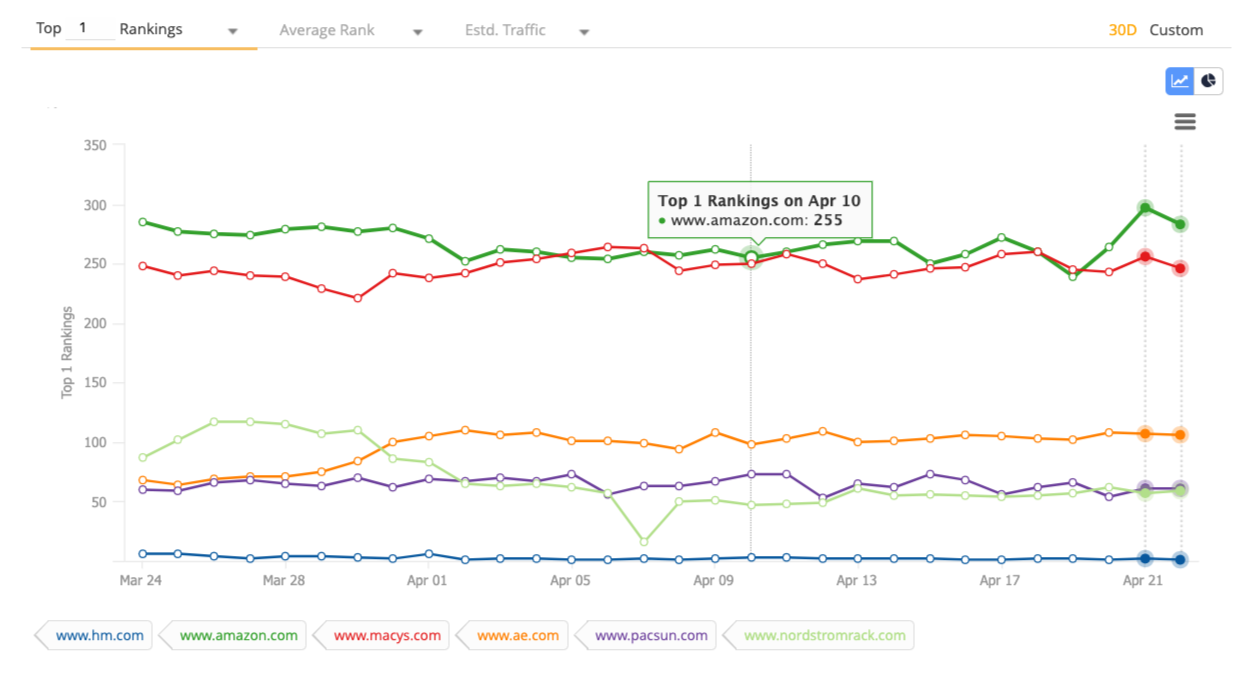Expand the Top Rankings dropdown arrow
The image size is (1242, 688).
[233, 31]
